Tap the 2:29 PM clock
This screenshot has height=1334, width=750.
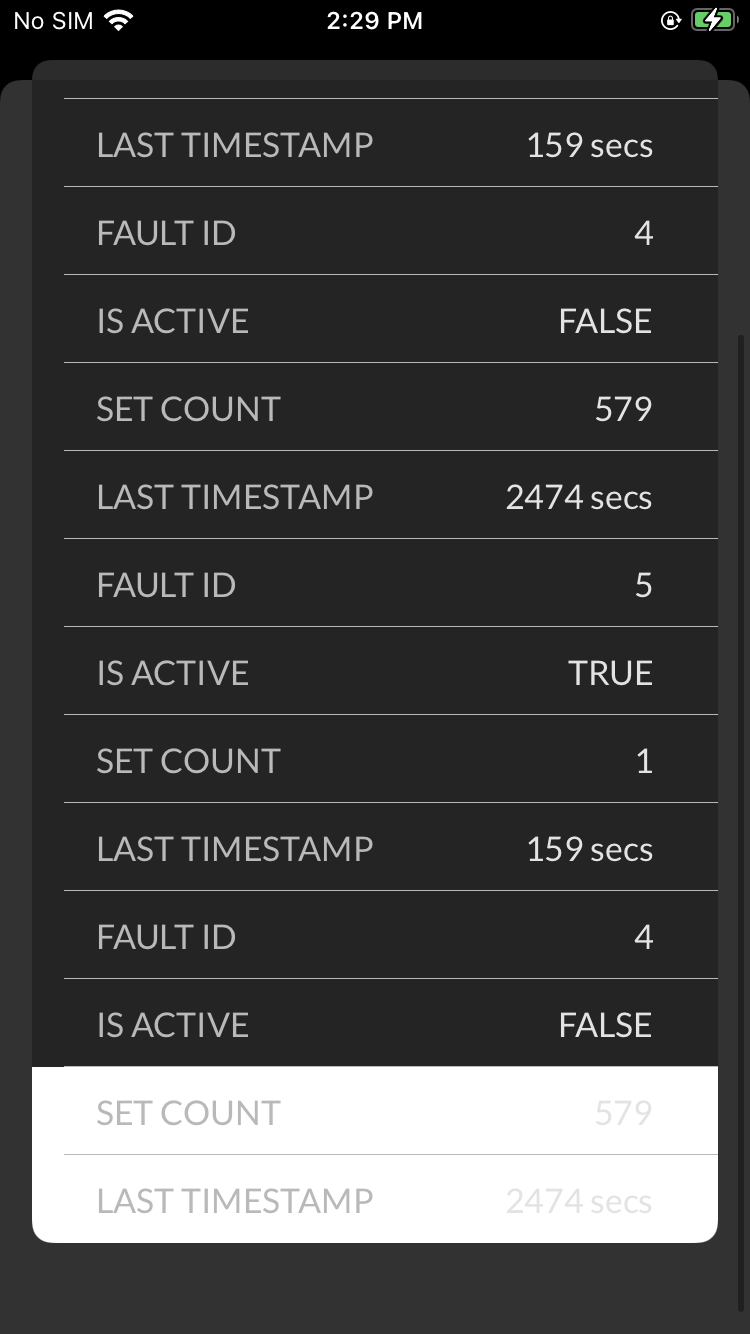point(375,21)
